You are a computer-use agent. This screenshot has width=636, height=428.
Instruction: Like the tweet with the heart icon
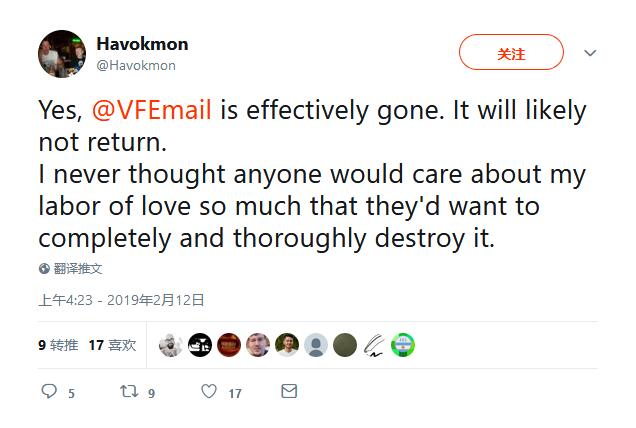pyautogui.click(x=209, y=392)
